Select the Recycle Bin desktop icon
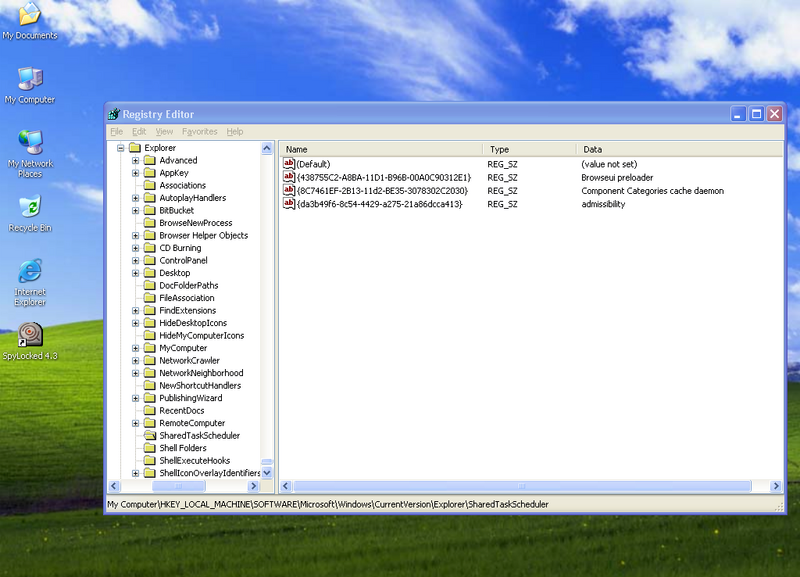This screenshot has height=577, width=800. tap(30, 213)
